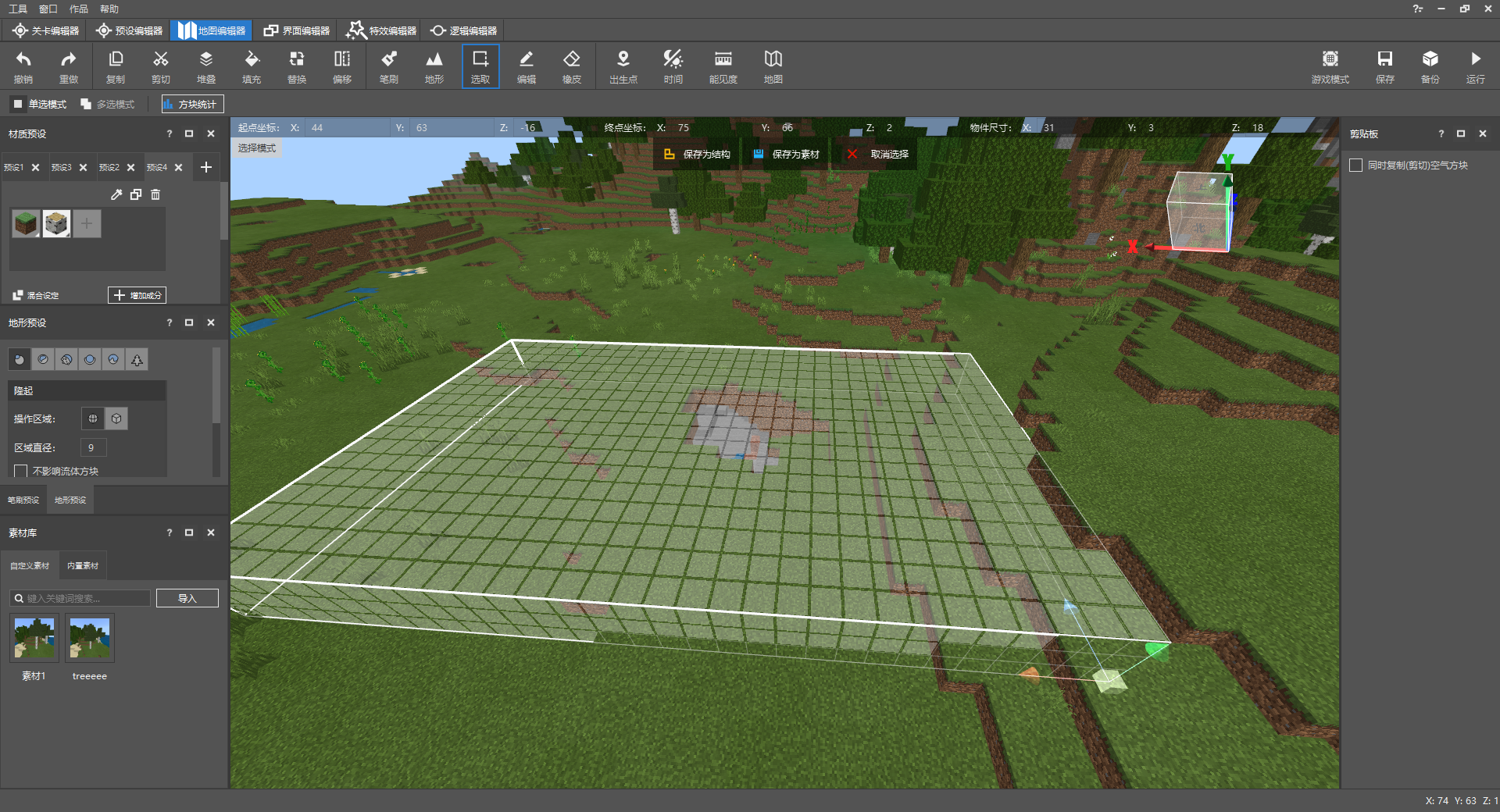Set the Spawn point (出生点) tool

click(623, 66)
